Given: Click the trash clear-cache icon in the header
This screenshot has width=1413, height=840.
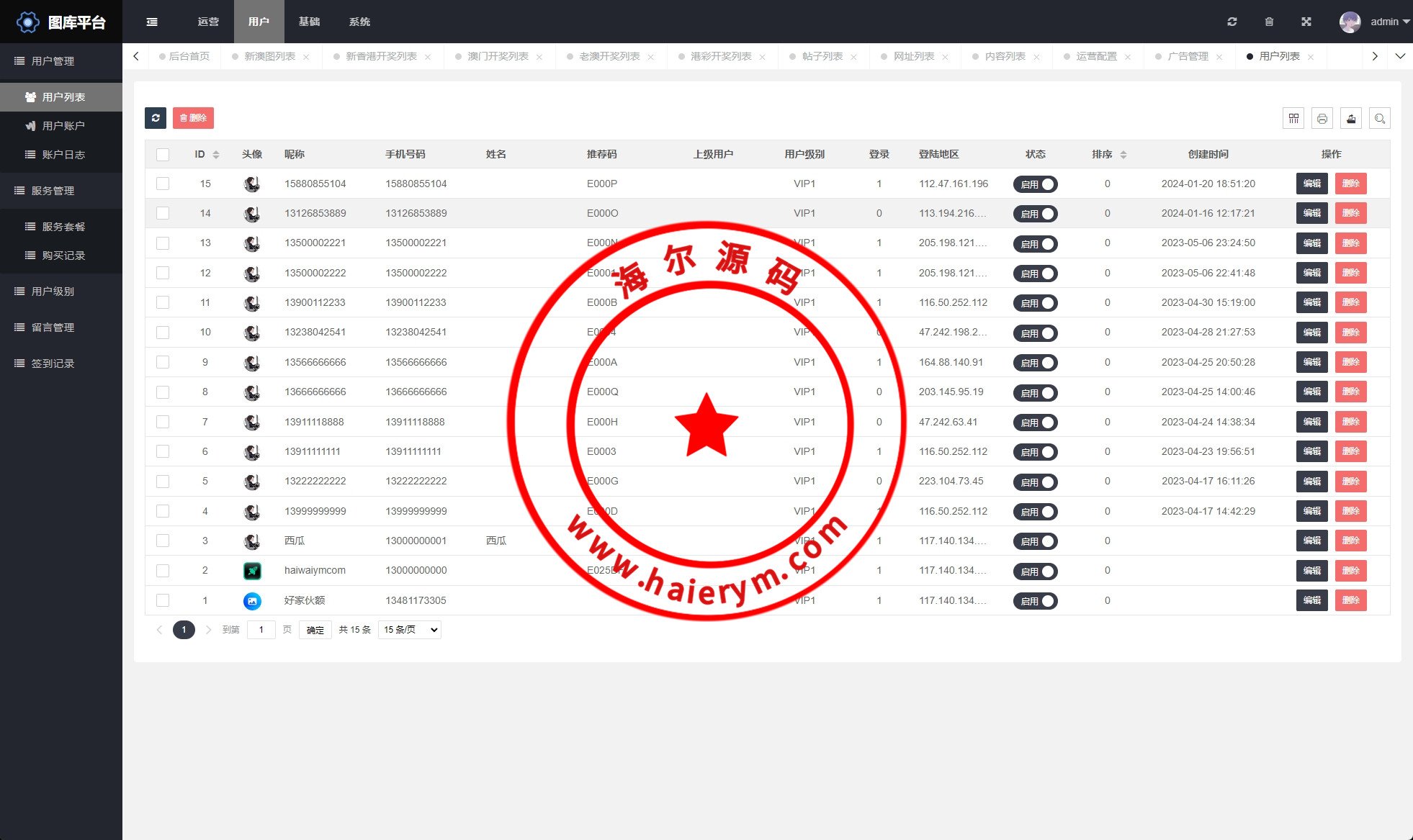Looking at the screenshot, I should 1269,22.
